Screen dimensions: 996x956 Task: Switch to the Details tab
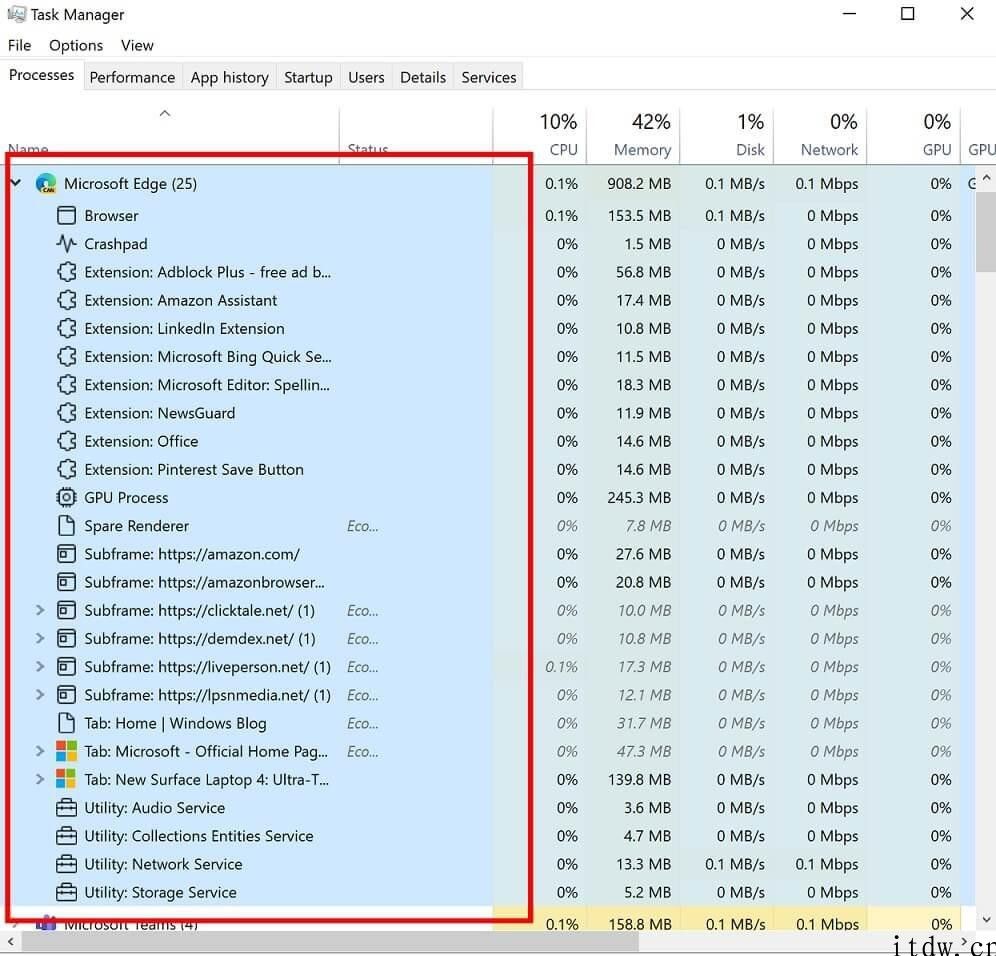tap(422, 77)
